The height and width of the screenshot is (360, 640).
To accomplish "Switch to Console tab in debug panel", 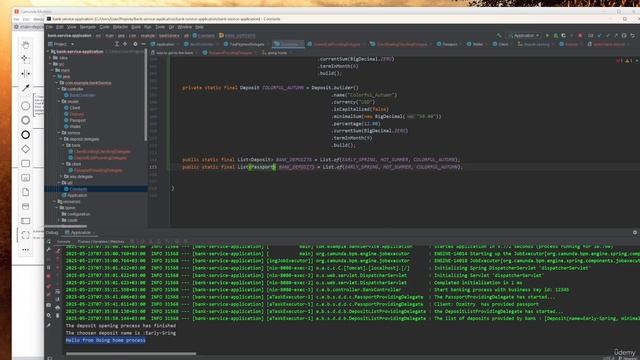I will click(x=63, y=242).
